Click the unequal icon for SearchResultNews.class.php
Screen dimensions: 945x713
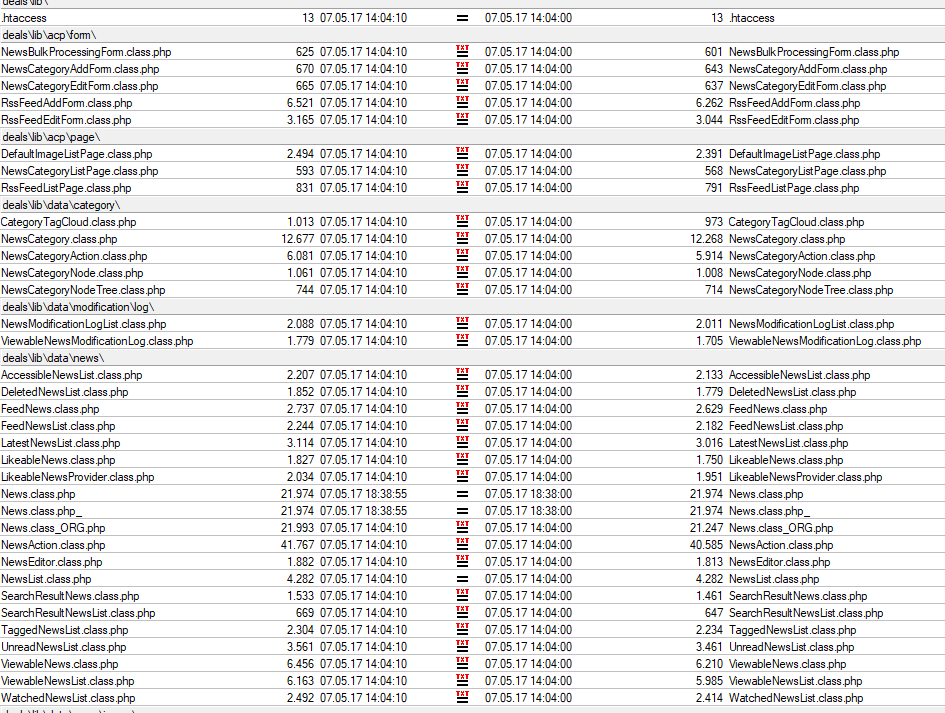462,595
